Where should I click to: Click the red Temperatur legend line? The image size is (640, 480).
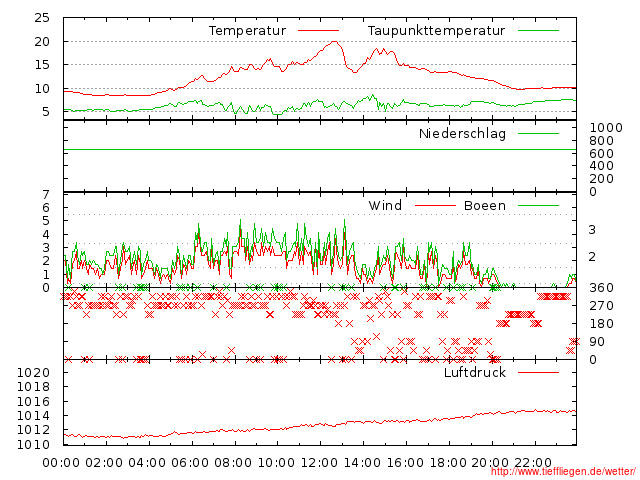pyautogui.click(x=318, y=31)
